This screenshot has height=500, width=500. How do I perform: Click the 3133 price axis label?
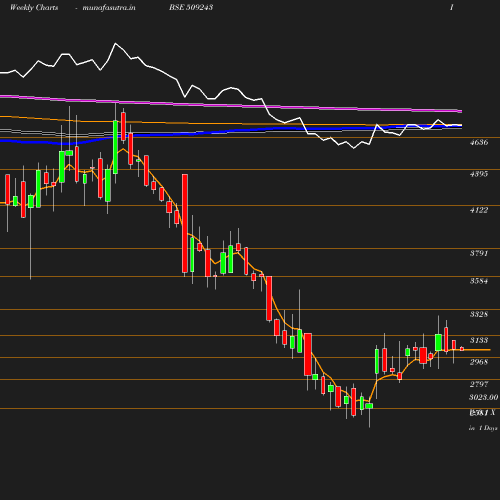coord(479,340)
